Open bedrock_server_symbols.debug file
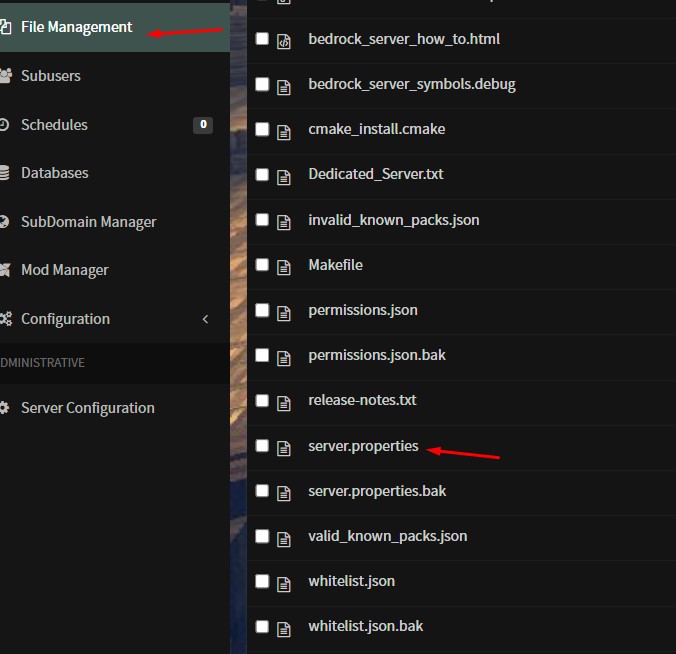This screenshot has width=676, height=654. click(412, 84)
